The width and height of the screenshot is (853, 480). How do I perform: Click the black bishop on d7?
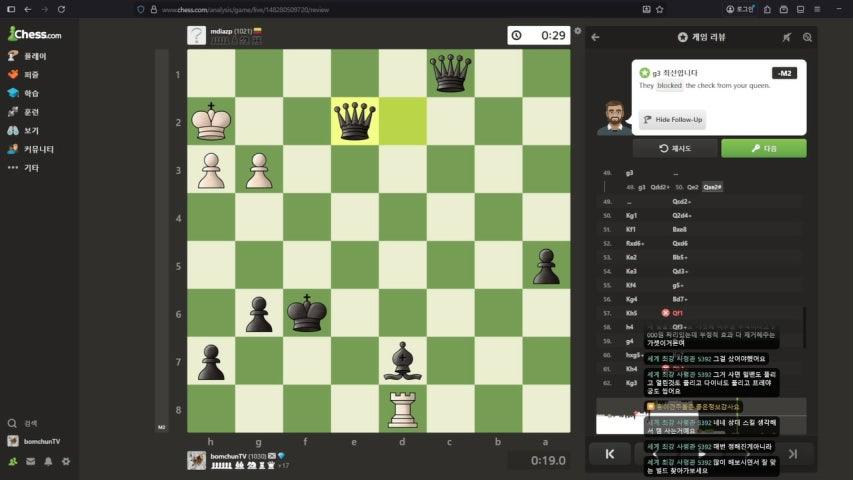coord(403,361)
